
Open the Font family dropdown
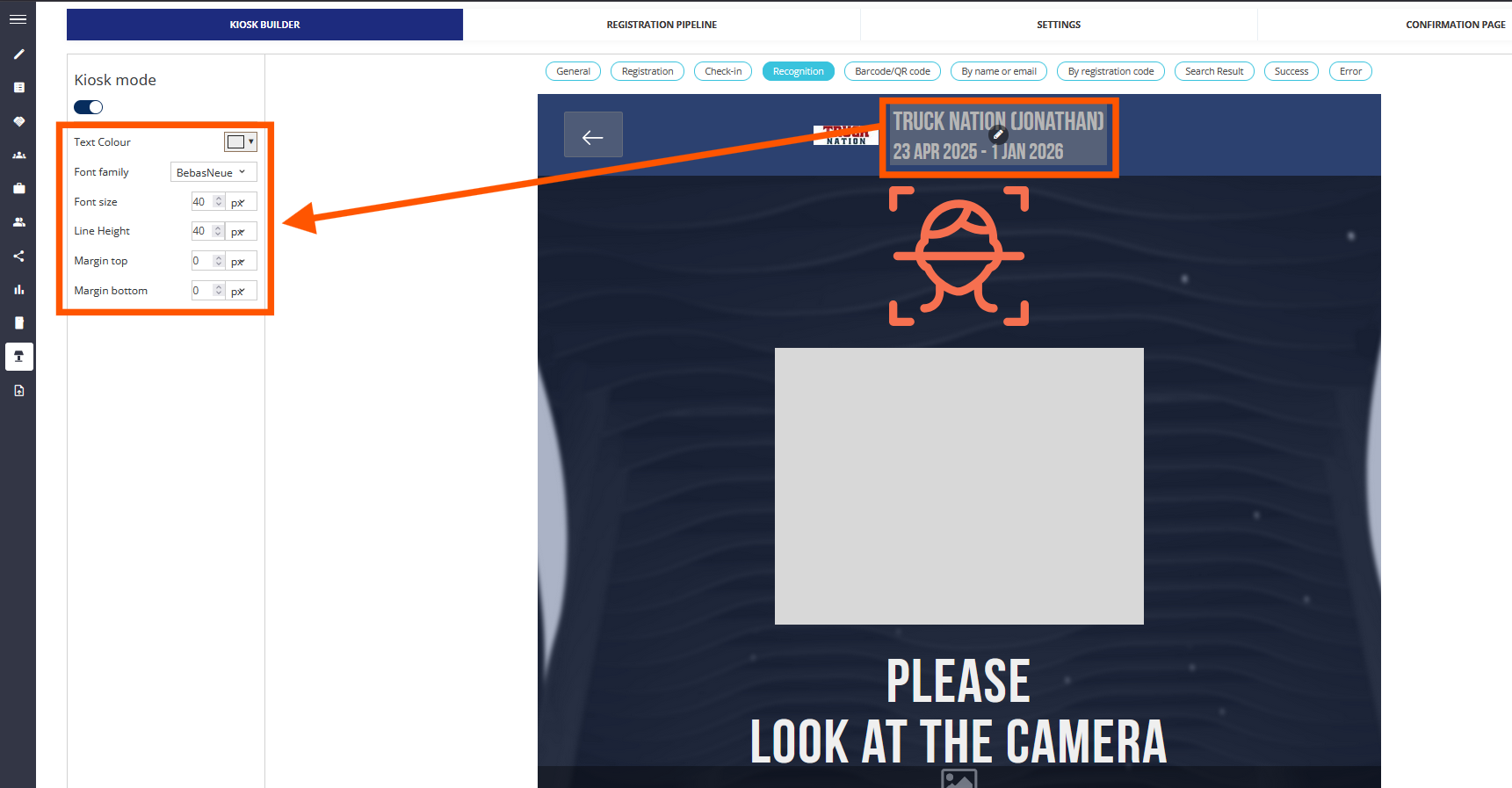(213, 172)
